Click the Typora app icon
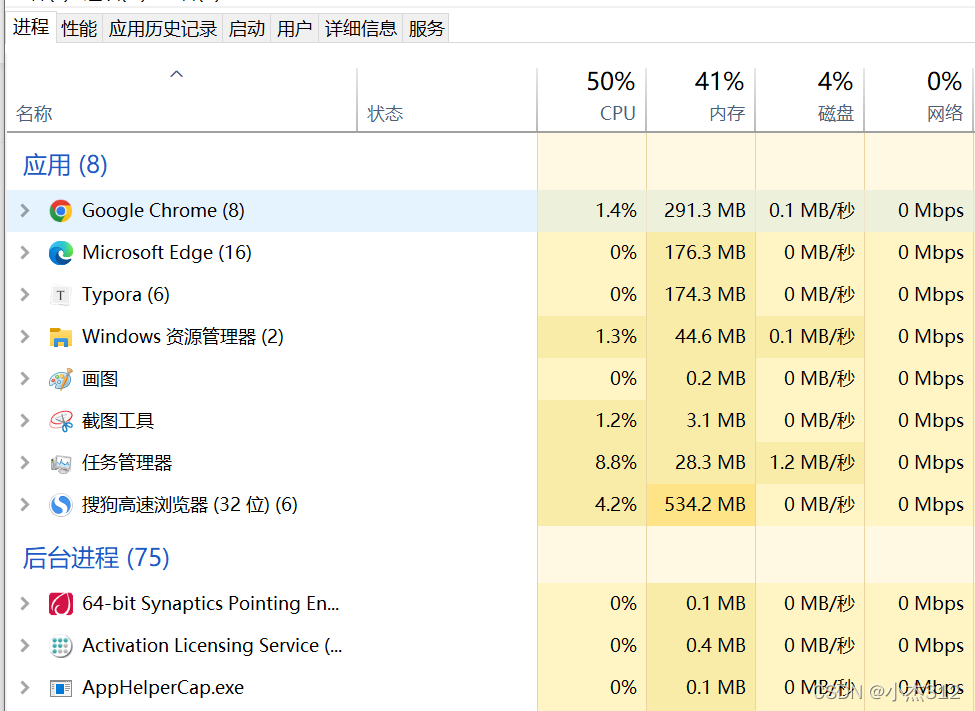975x711 pixels. click(x=61, y=295)
